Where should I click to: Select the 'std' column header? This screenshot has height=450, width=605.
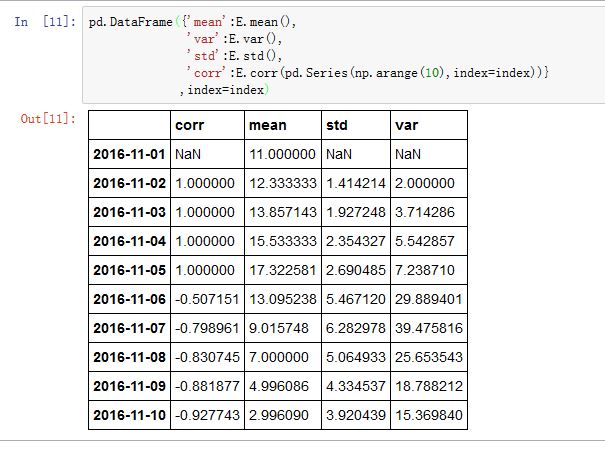337,126
